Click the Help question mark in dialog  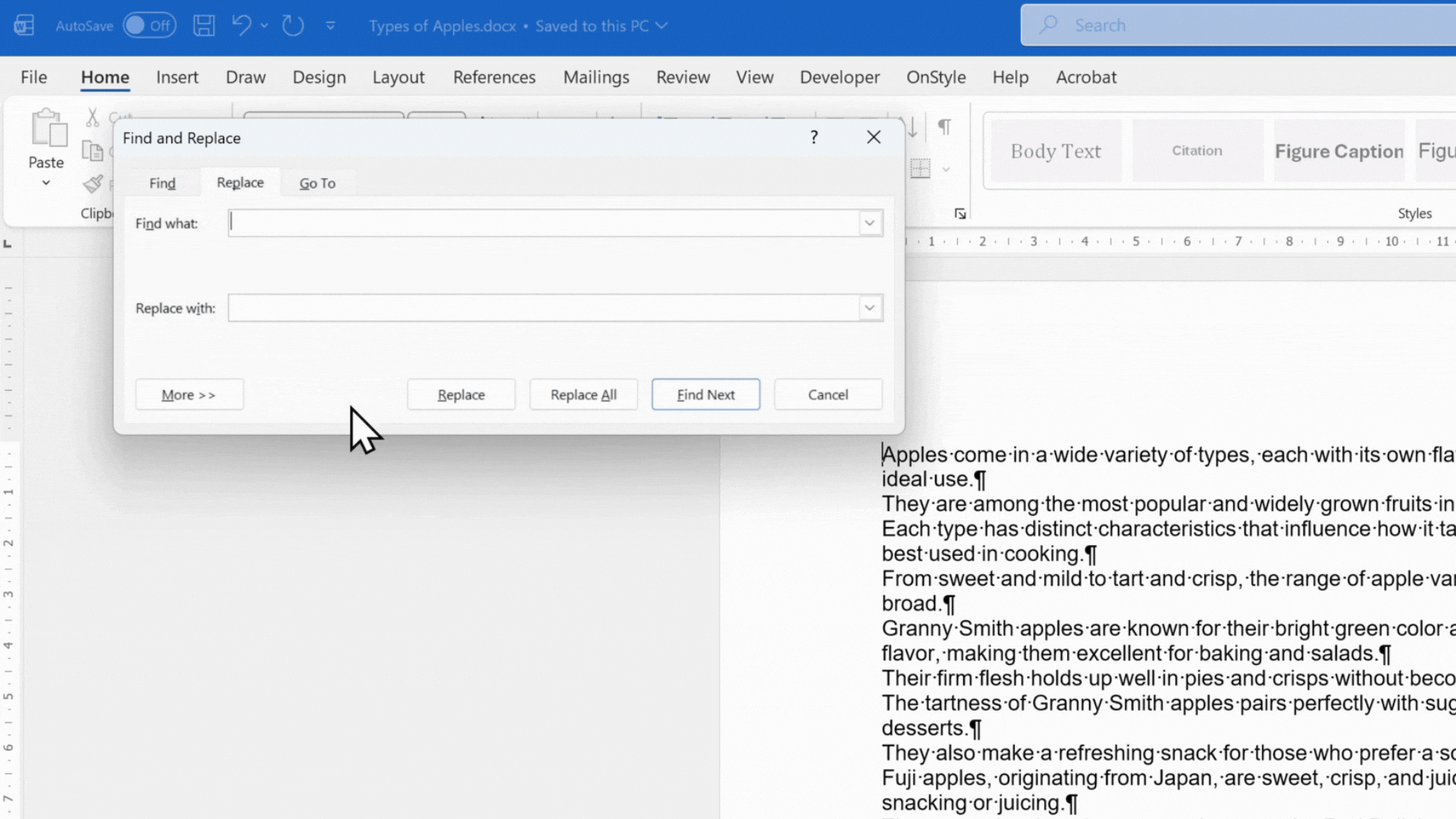[x=814, y=137]
